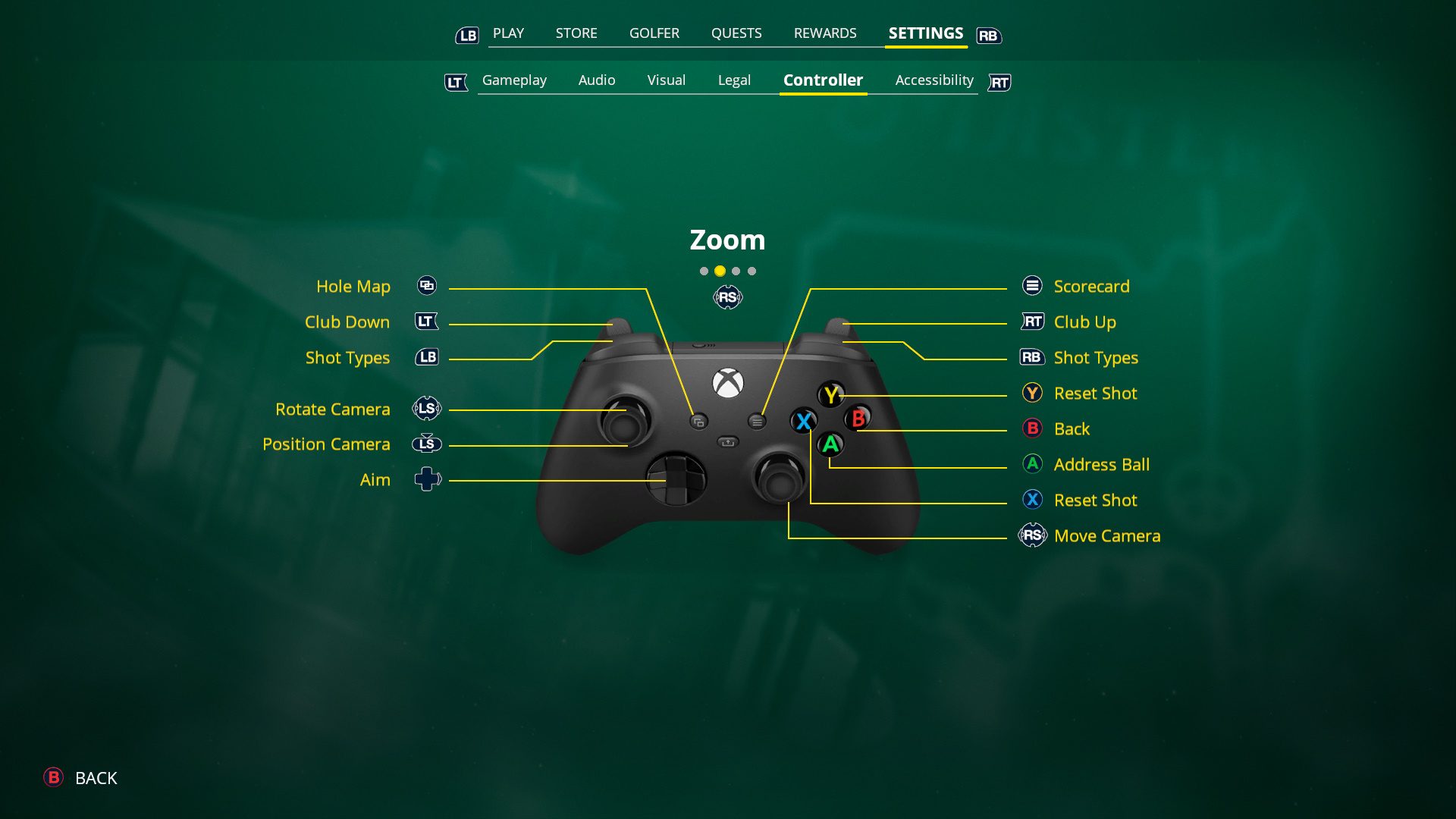Navigate to the Legal tab
Screen dimensions: 1456x819
click(734, 80)
